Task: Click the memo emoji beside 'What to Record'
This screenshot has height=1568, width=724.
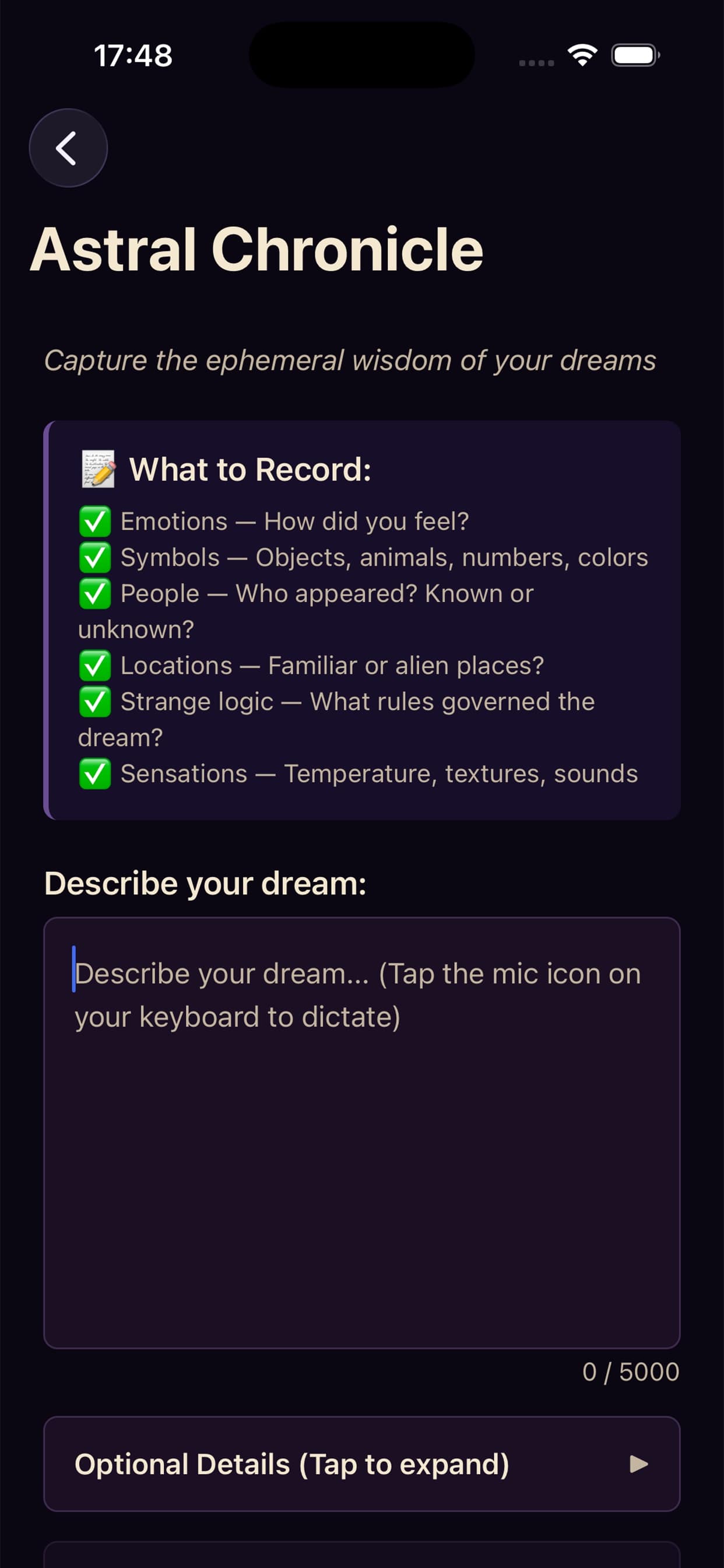Action: coord(97,470)
